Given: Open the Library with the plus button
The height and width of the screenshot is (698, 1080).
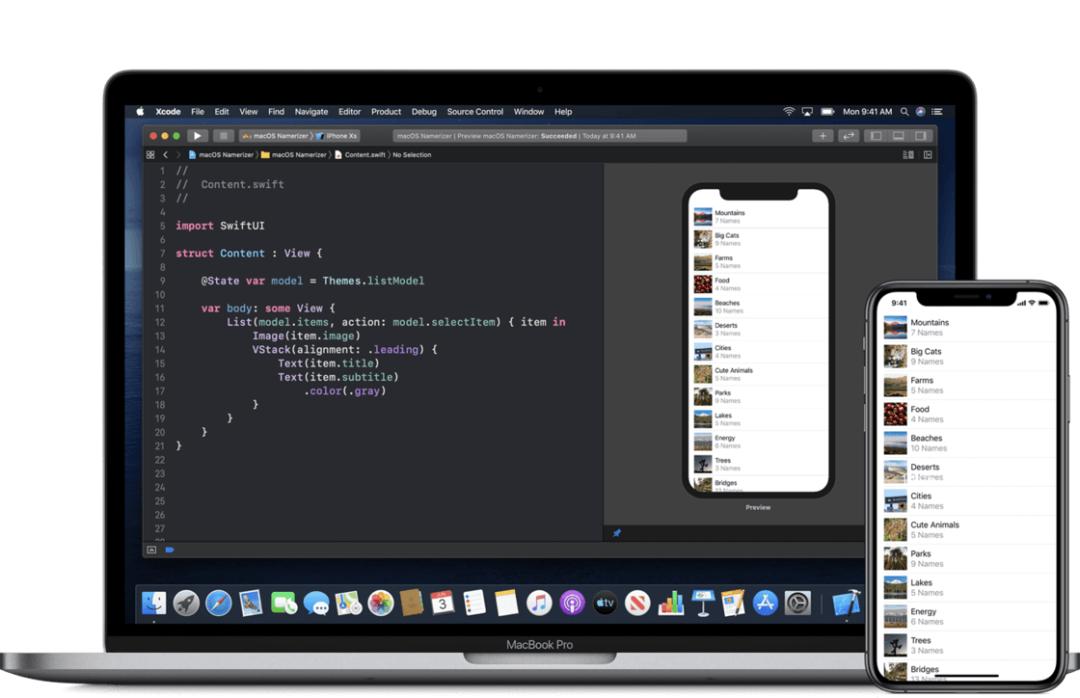Looking at the screenshot, I should pyautogui.click(x=822, y=136).
